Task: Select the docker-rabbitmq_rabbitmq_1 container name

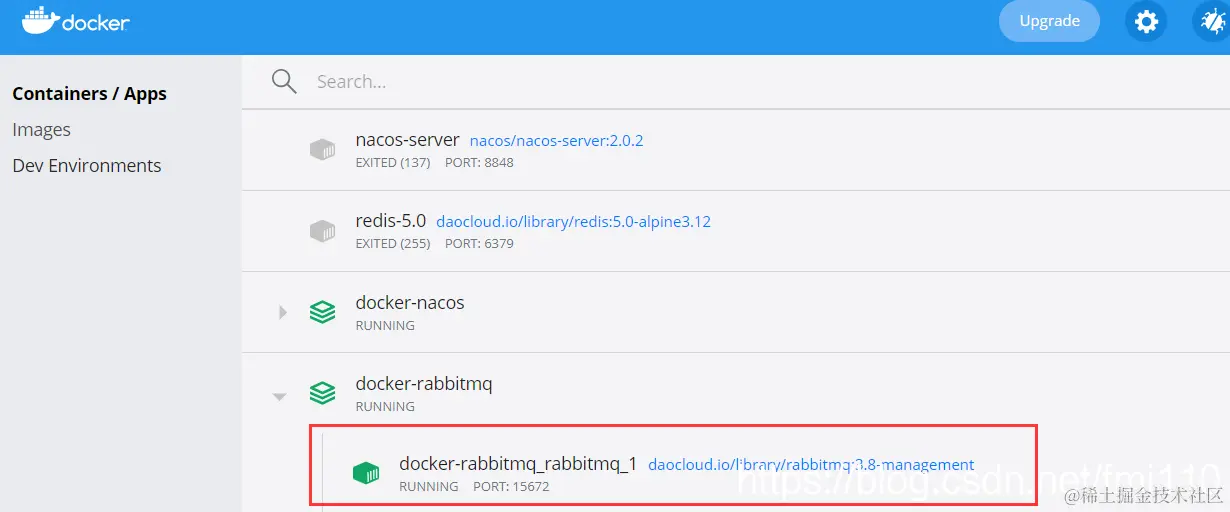Action: (x=518, y=464)
